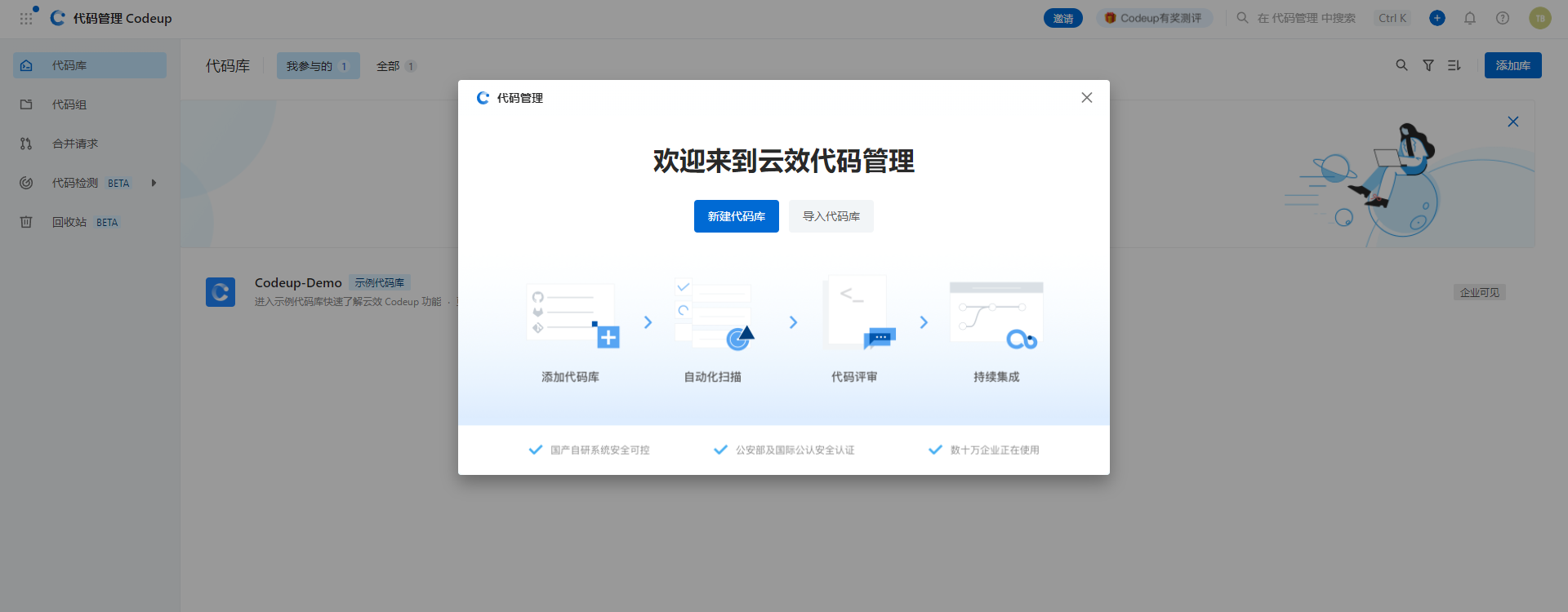The width and height of the screenshot is (1568, 612).
Task: Click the 添加库 button
Action: click(1512, 65)
